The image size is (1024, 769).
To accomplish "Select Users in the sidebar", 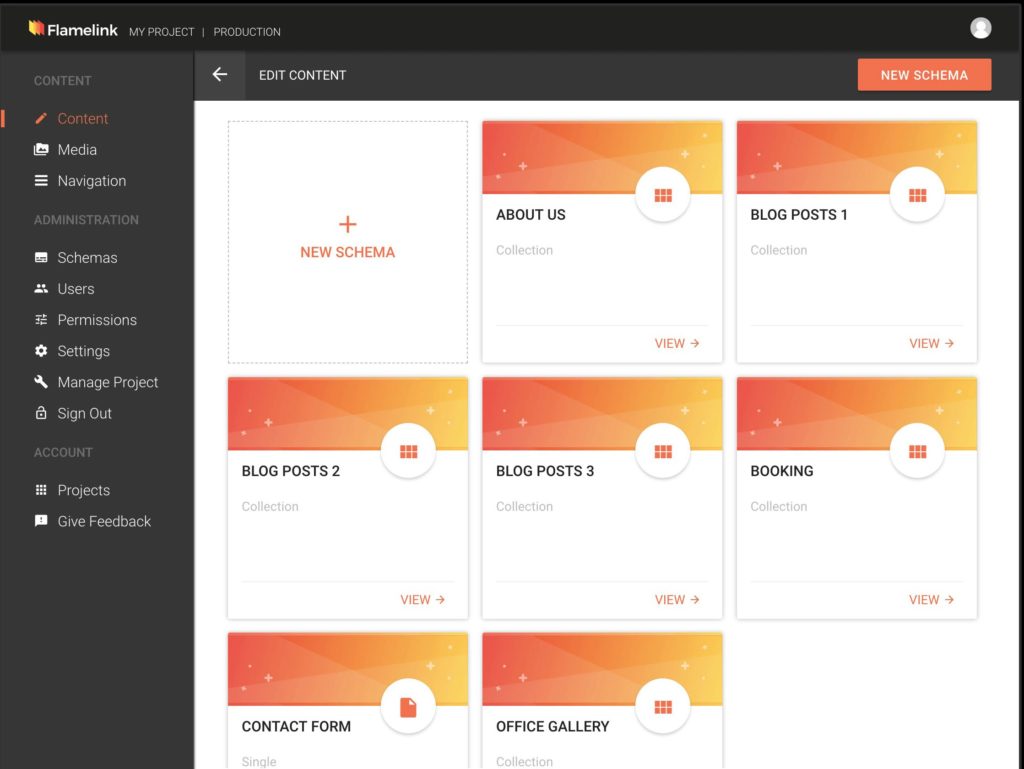I will coord(76,289).
